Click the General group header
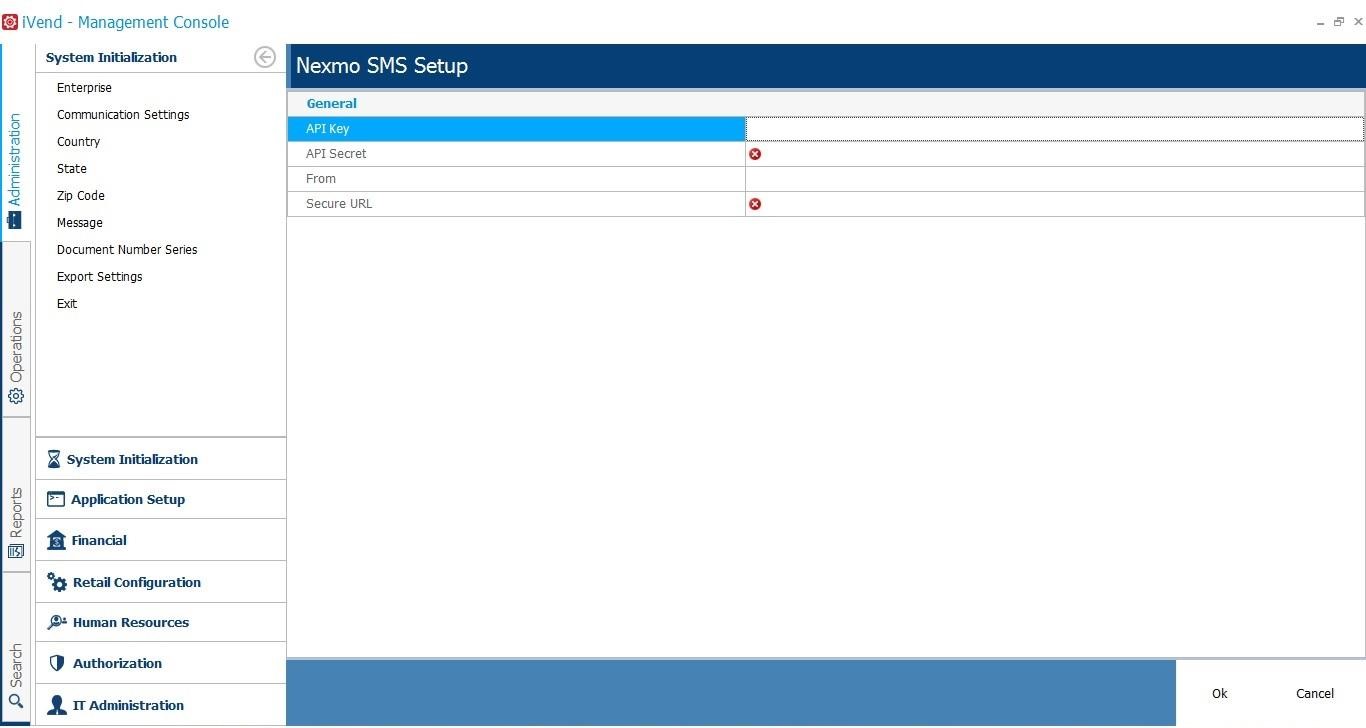 click(x=826, y=103)
